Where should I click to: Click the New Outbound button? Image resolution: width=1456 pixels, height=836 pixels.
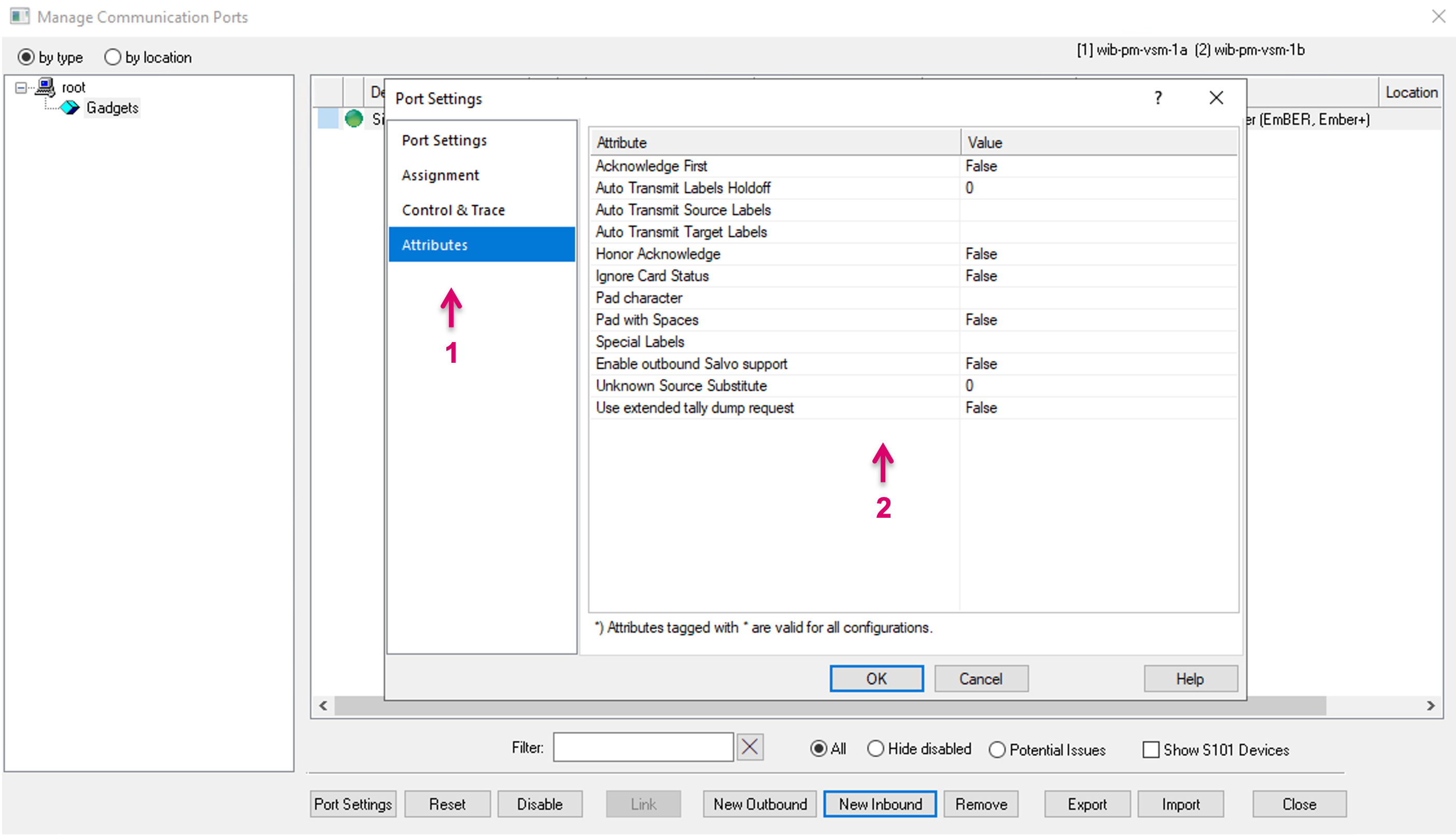click(759, 804)
